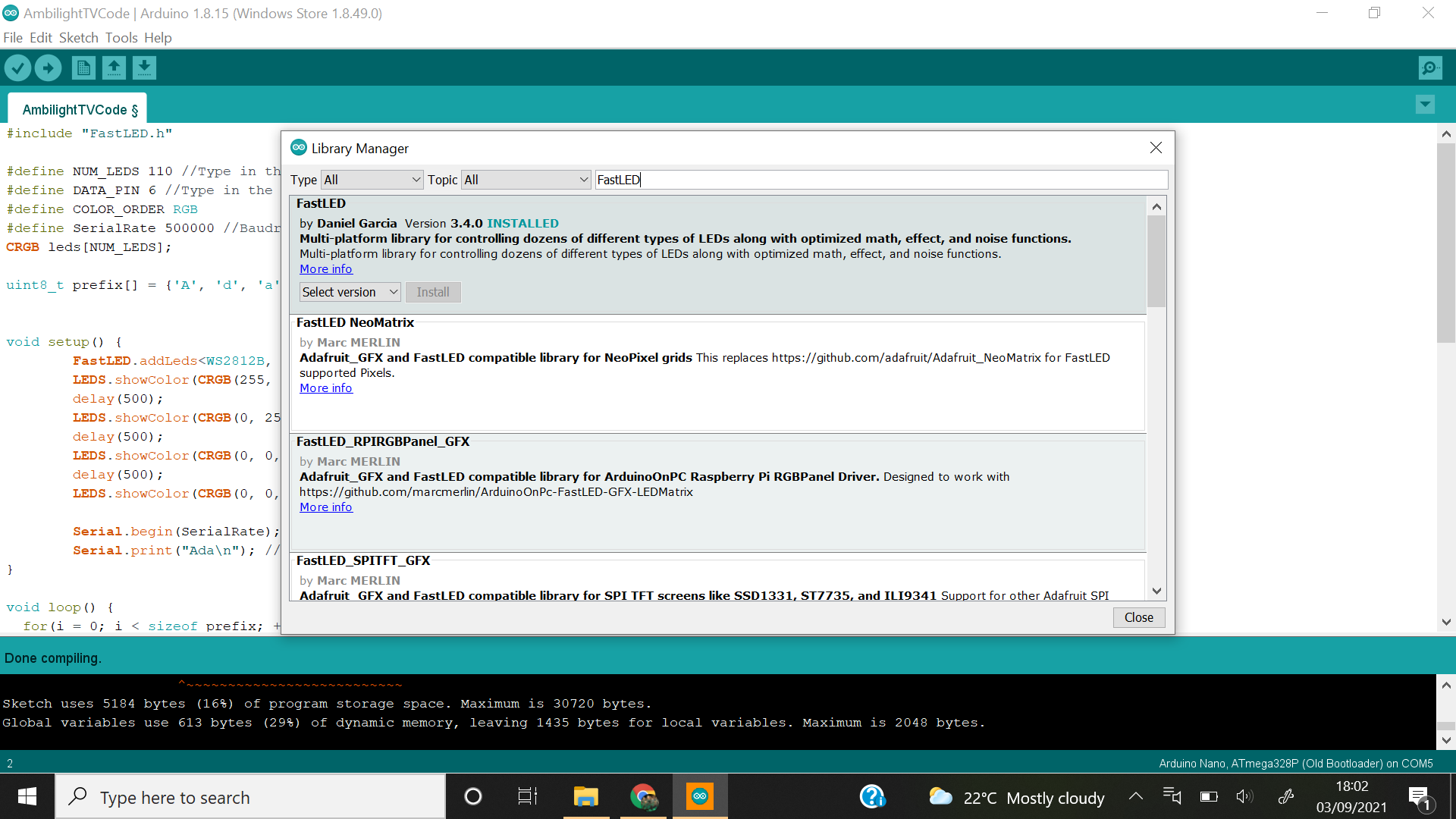Select the AmbilightTVCode tab
1456x819 pixels.
(x=79, y=110)
